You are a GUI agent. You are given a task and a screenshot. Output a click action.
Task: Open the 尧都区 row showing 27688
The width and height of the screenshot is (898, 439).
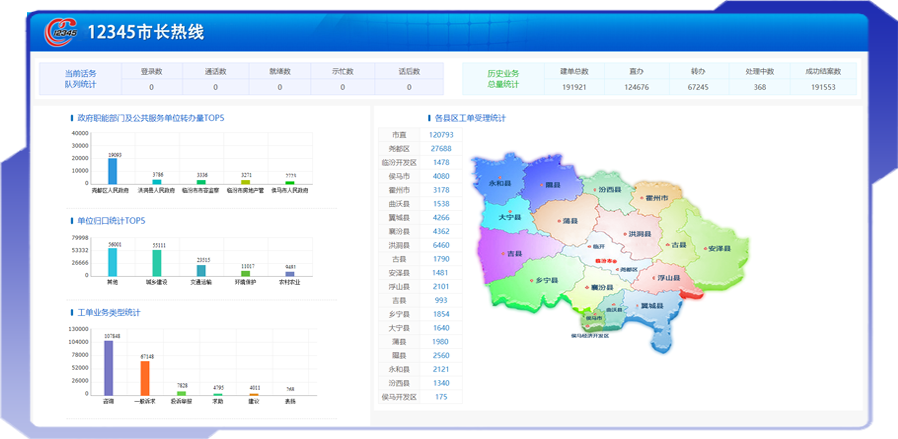coord(420,148)
